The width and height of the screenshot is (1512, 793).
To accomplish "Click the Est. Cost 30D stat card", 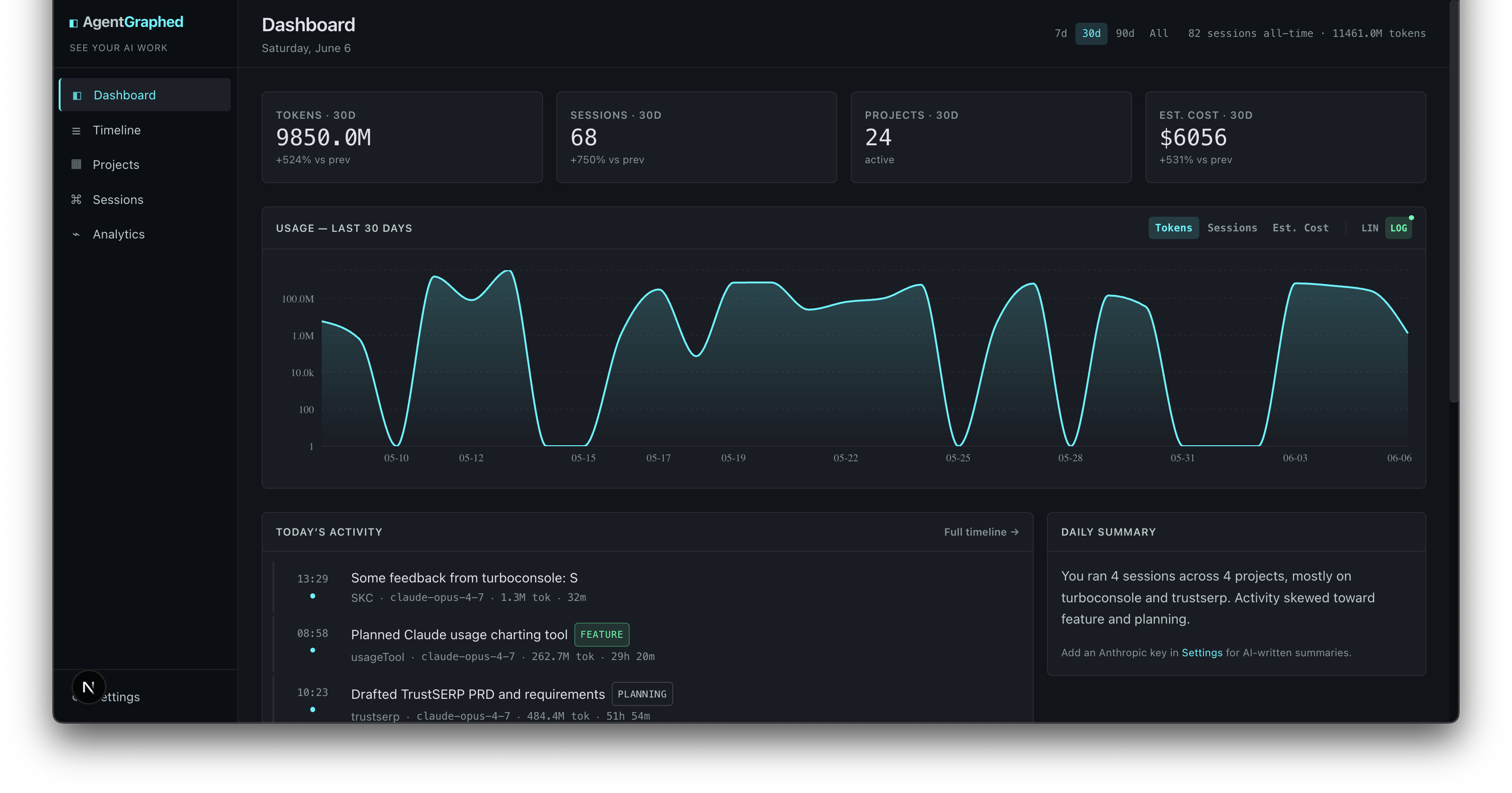I will (x=1285, y=137).
